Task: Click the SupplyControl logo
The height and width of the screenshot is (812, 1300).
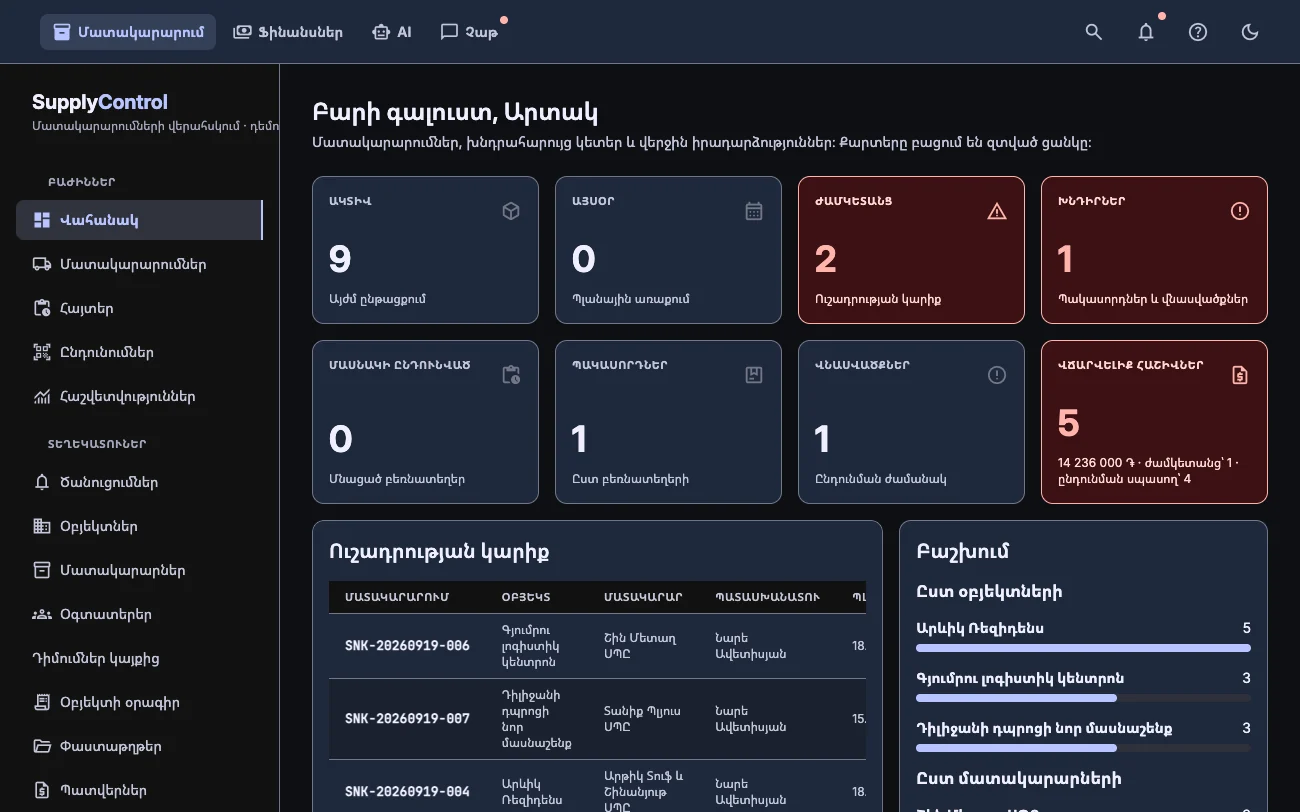Action: coord(100,102)
